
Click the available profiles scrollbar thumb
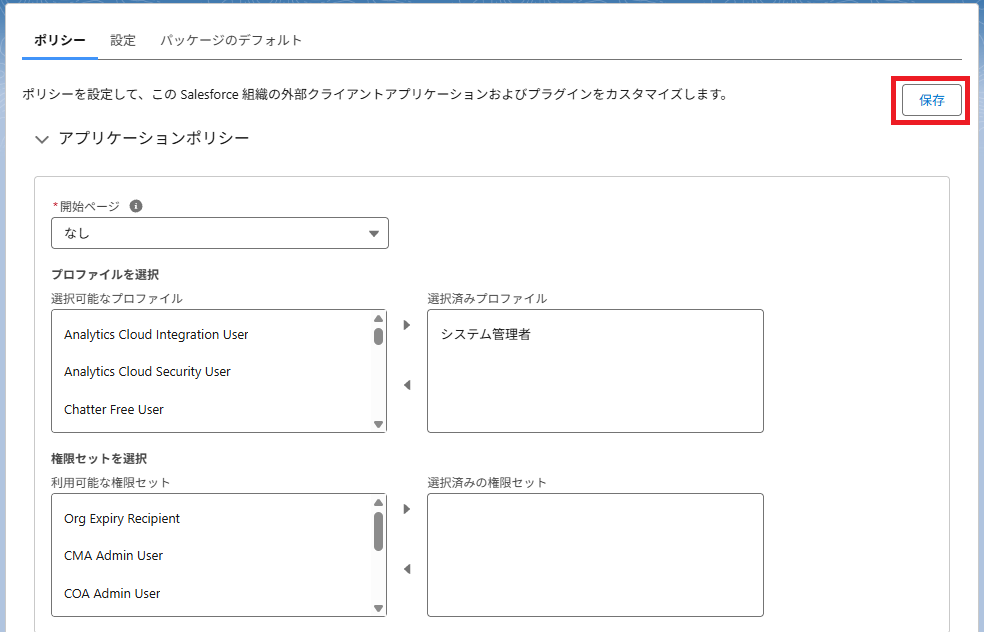click(378, 336)
